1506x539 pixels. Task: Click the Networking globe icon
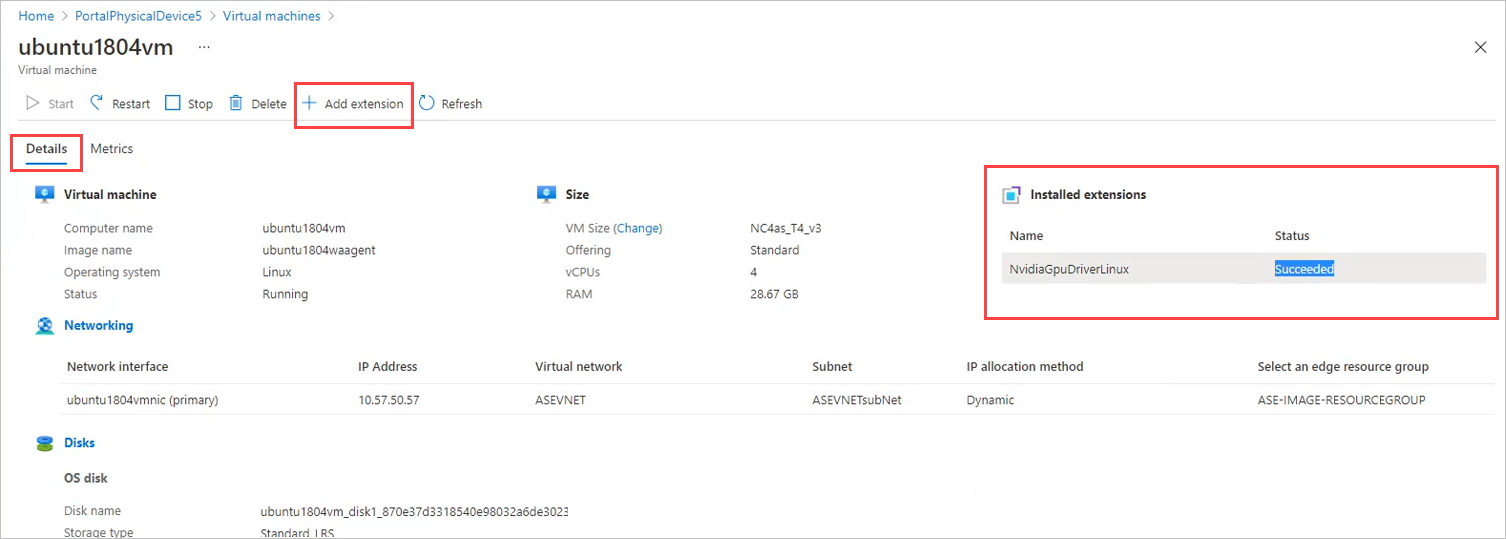(44, 325)
